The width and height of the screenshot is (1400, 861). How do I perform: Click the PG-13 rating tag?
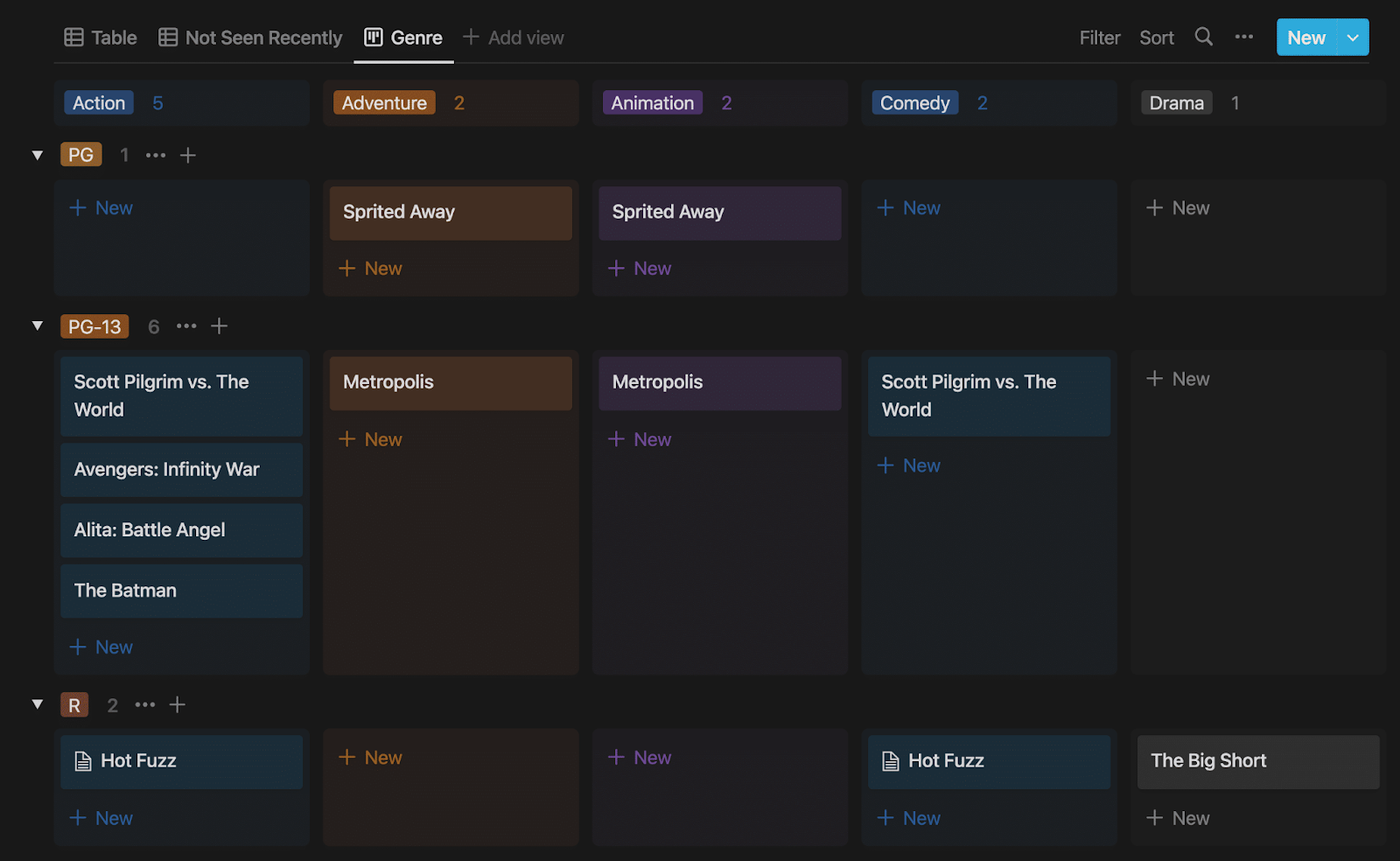pos(94,326)
